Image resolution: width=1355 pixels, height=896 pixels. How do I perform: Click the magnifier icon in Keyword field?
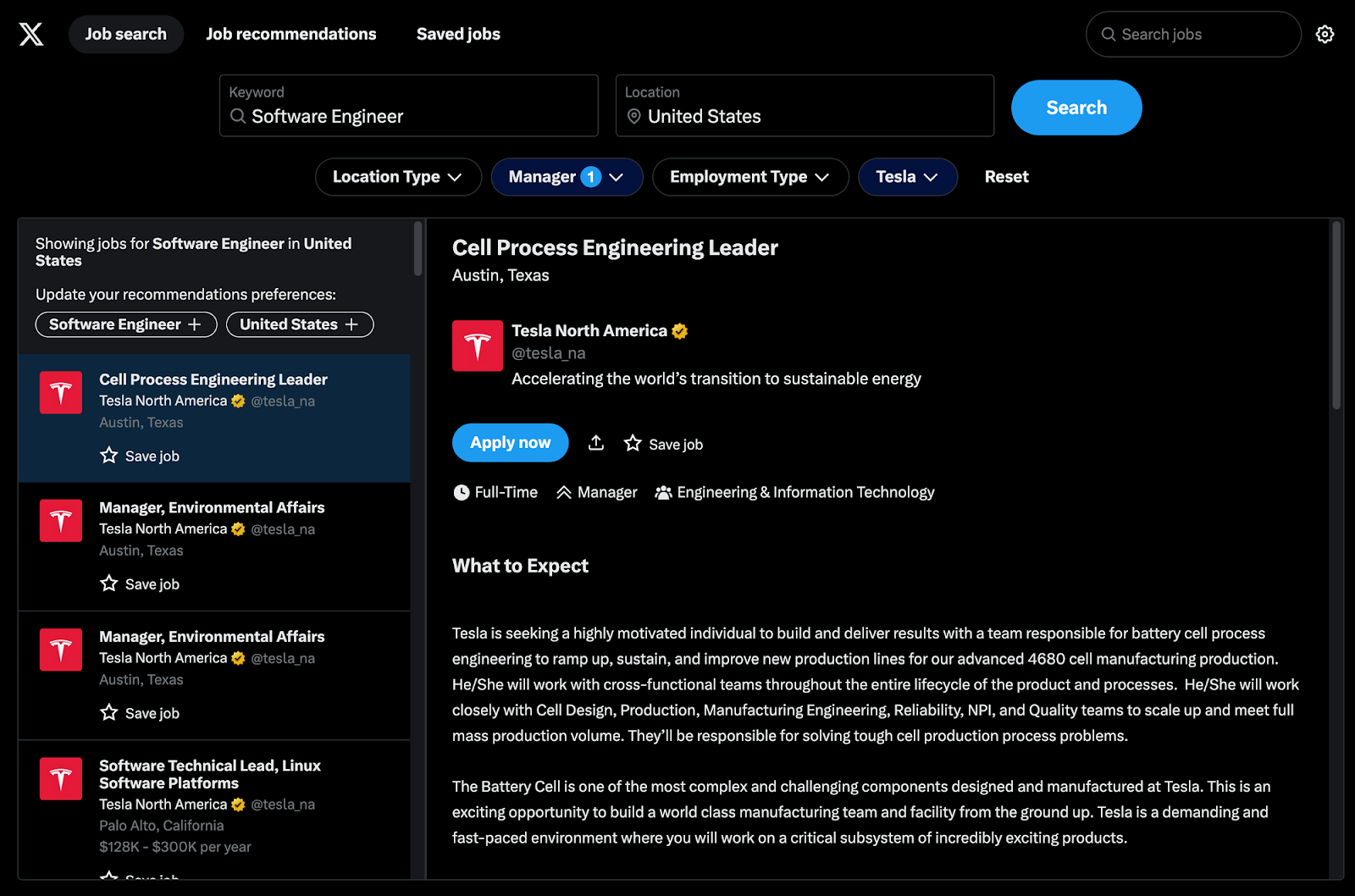point(238,116)
